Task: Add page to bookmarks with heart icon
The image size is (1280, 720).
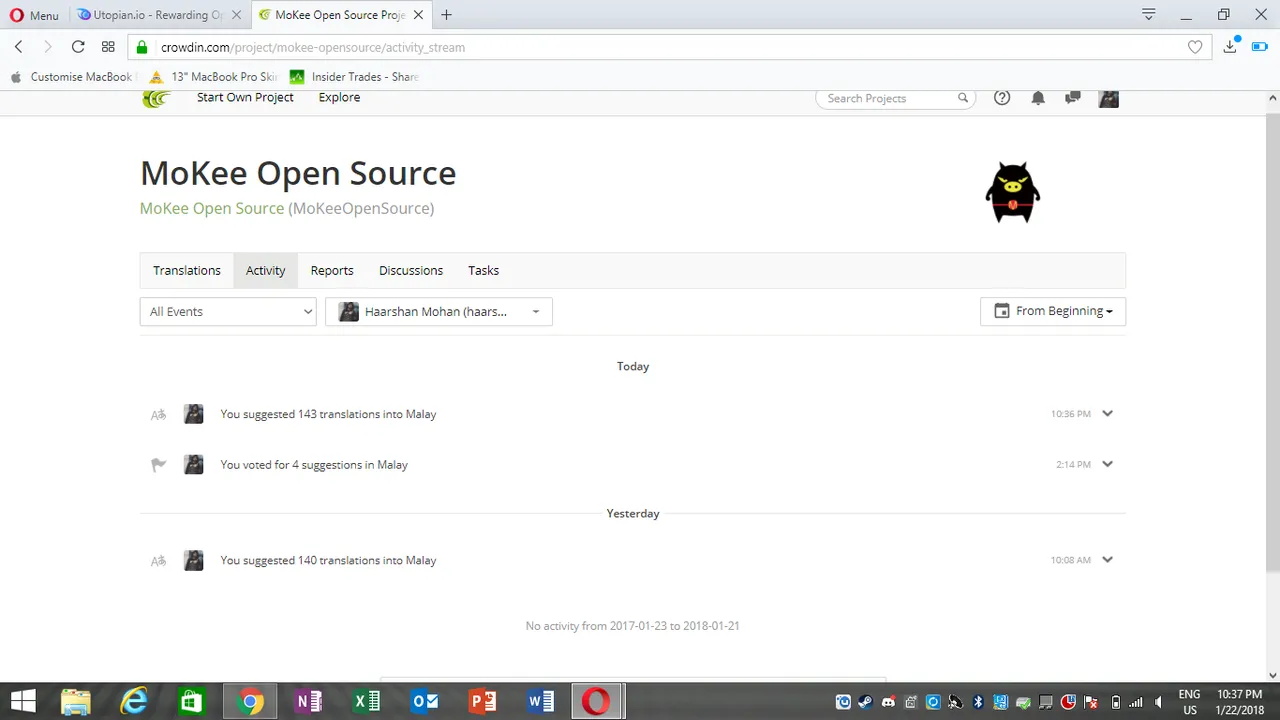Action: click(1195, 47)
